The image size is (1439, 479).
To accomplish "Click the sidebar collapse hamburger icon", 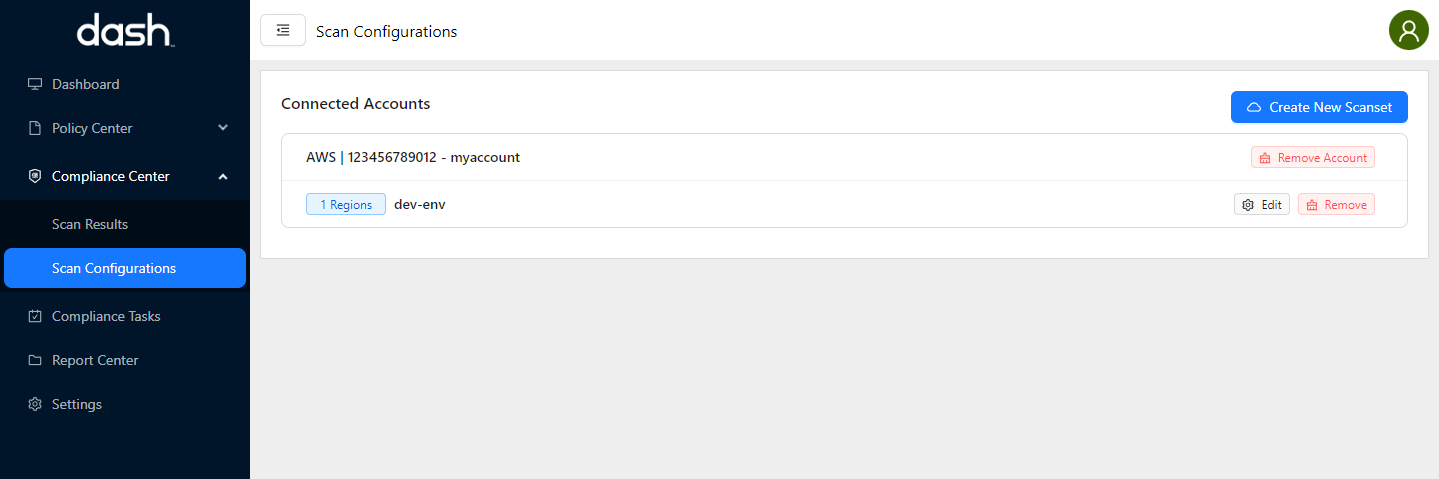I will click(x=283, y=31).
